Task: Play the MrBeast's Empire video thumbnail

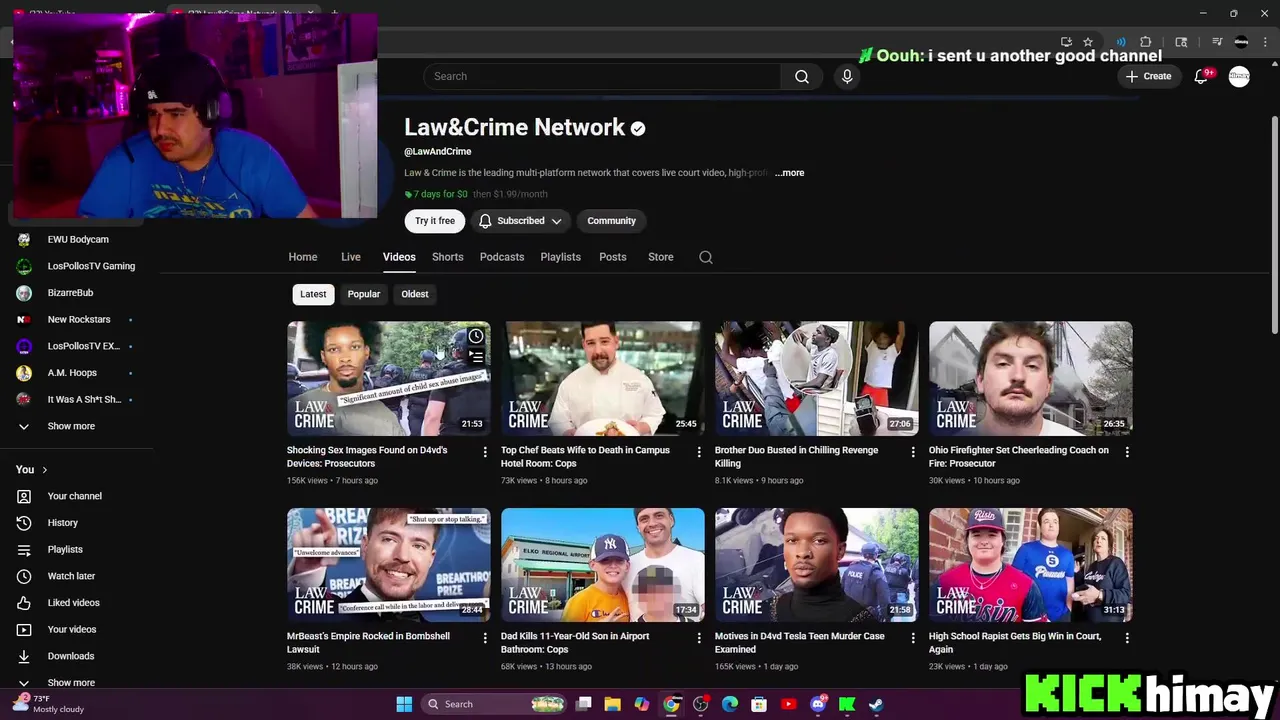Action: [x=389, y=565]
